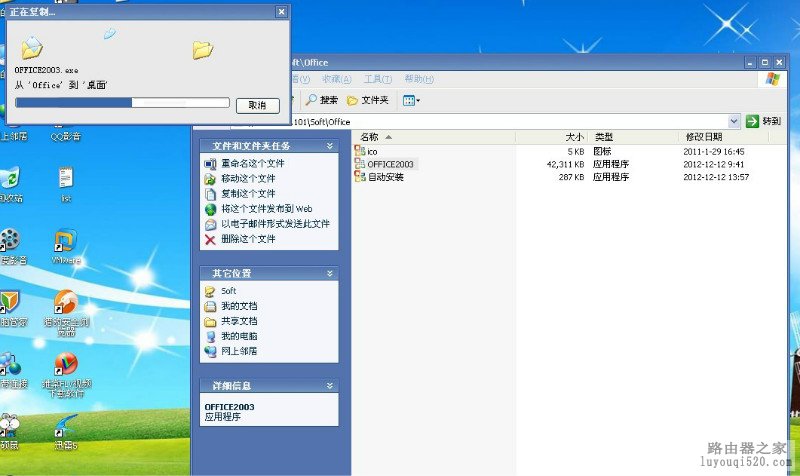Select the OFFICE2003 application icon
This screenshot has height=476, width=800.
pyautogui.click(x=360, y=164)
